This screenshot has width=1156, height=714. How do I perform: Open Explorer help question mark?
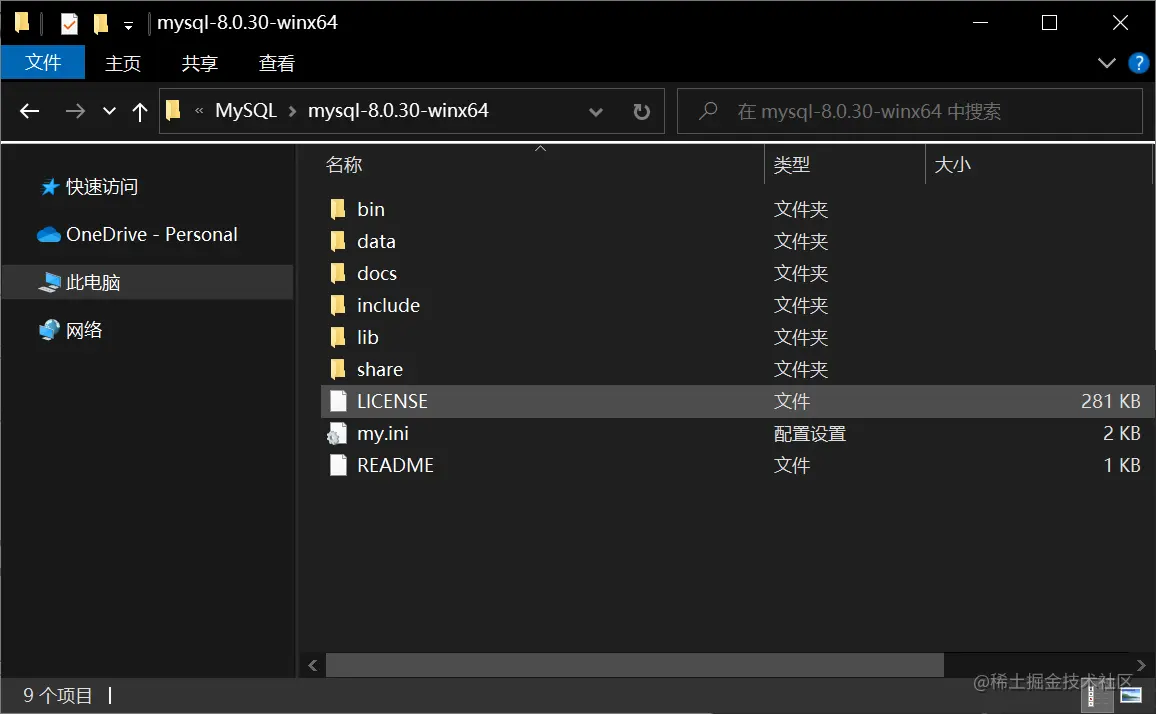1138,63
